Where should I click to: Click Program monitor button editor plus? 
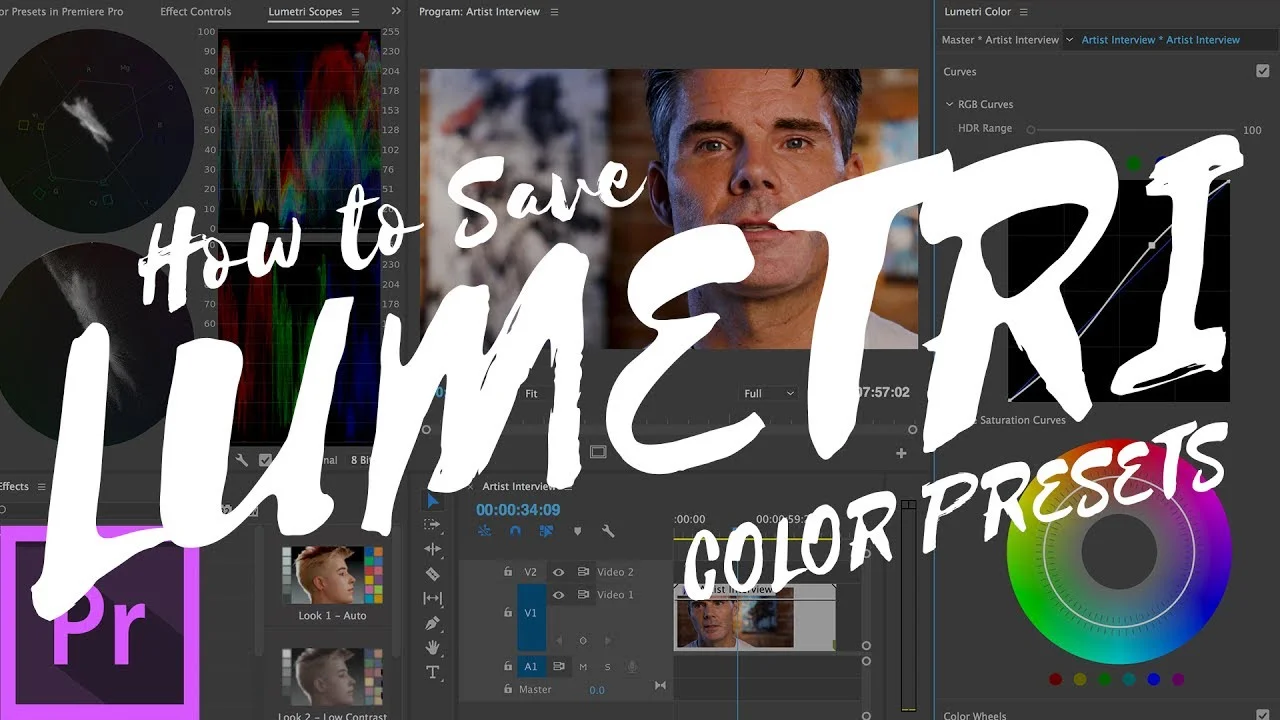pyautogui.click(x=901, y=453)
